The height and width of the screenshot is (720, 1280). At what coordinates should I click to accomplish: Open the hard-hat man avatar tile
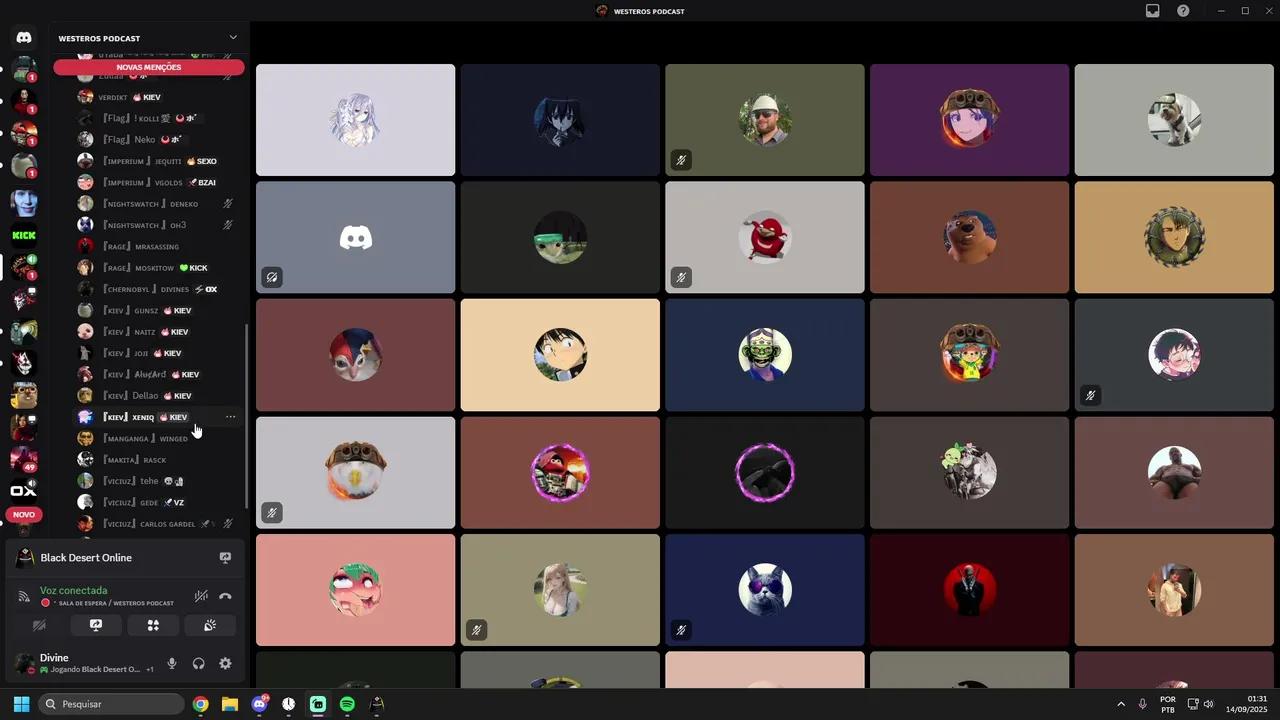pyautogui.click(x=765, y=120)
